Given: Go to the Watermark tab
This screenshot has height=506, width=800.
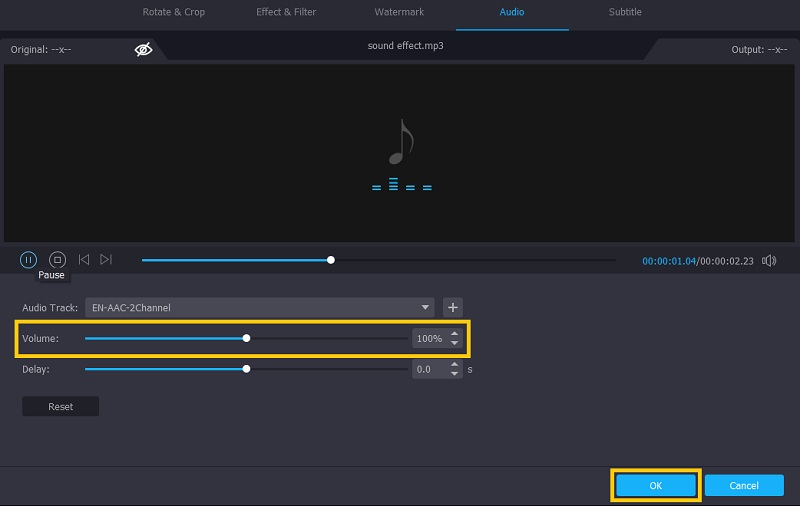Looking at the screenshot, I should click(x=399, y=12).
